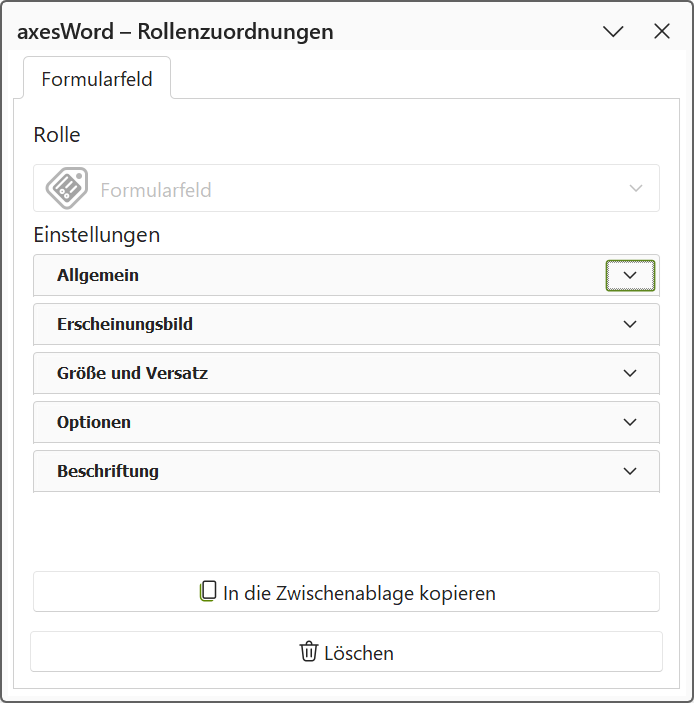694x703 pixels.
Task: Click the Rolle heading text
Action: [57, 135]
